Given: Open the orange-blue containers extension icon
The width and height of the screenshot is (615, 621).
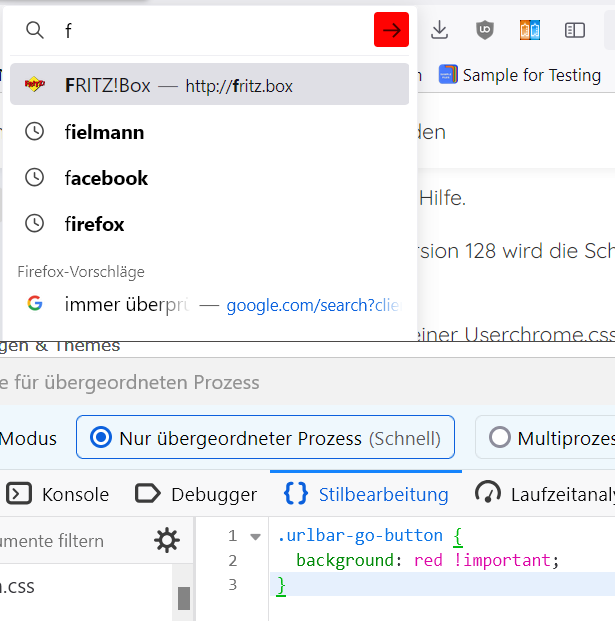Looking at the screenshot, I should [529, 30].
